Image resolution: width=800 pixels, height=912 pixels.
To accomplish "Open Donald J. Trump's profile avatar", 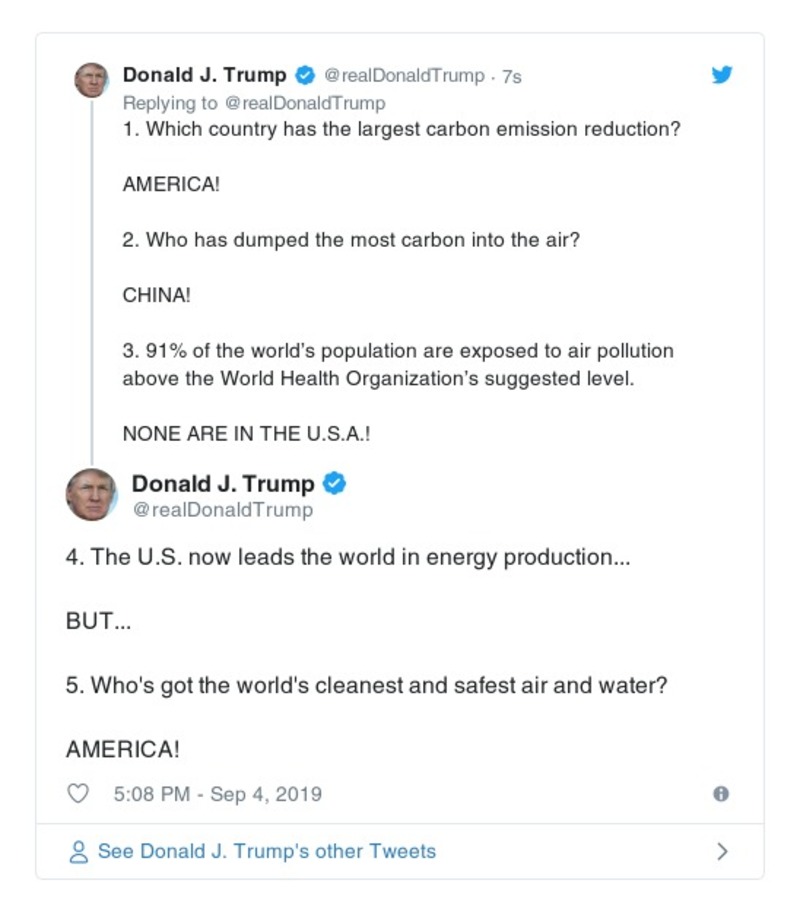I will pos(91,79).
